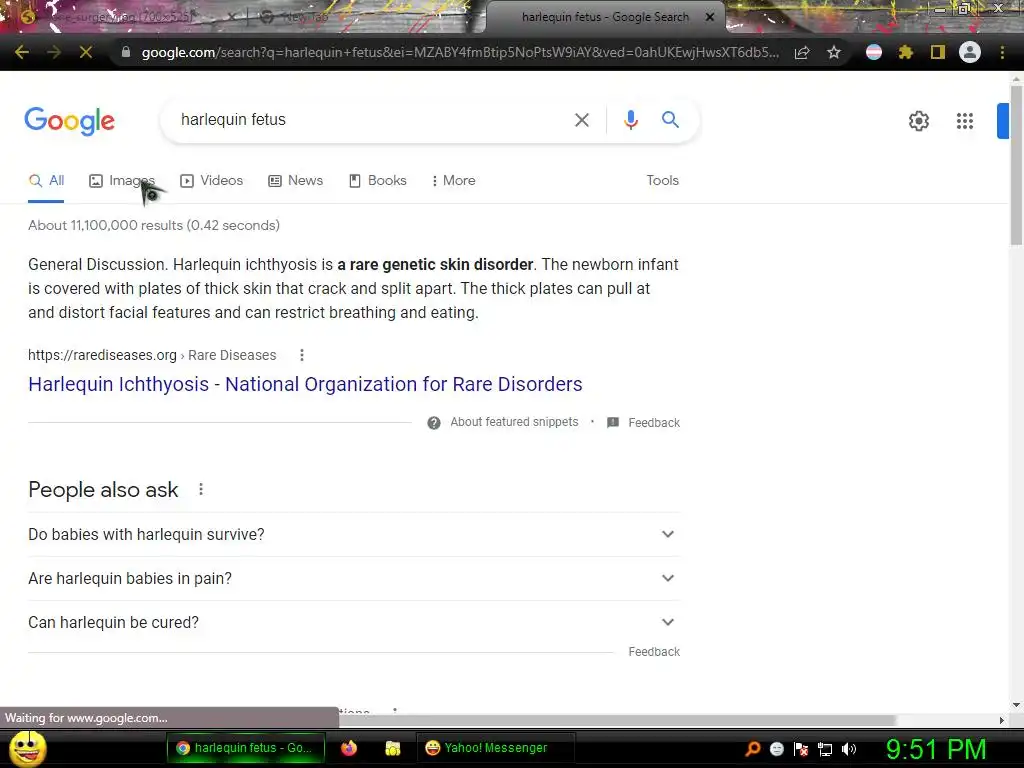Open the More search categories menu
The width and height of the screenshot is (1024, 768).
(x=453, y=181)
